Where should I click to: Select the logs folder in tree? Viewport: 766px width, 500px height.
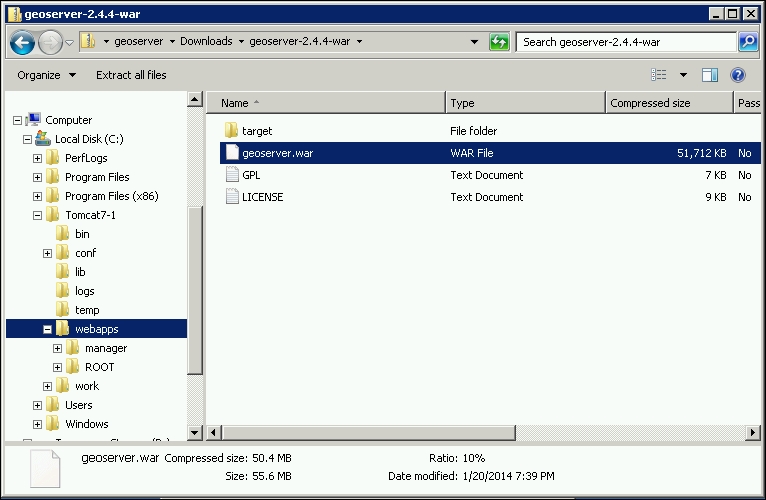coord(85,291)
